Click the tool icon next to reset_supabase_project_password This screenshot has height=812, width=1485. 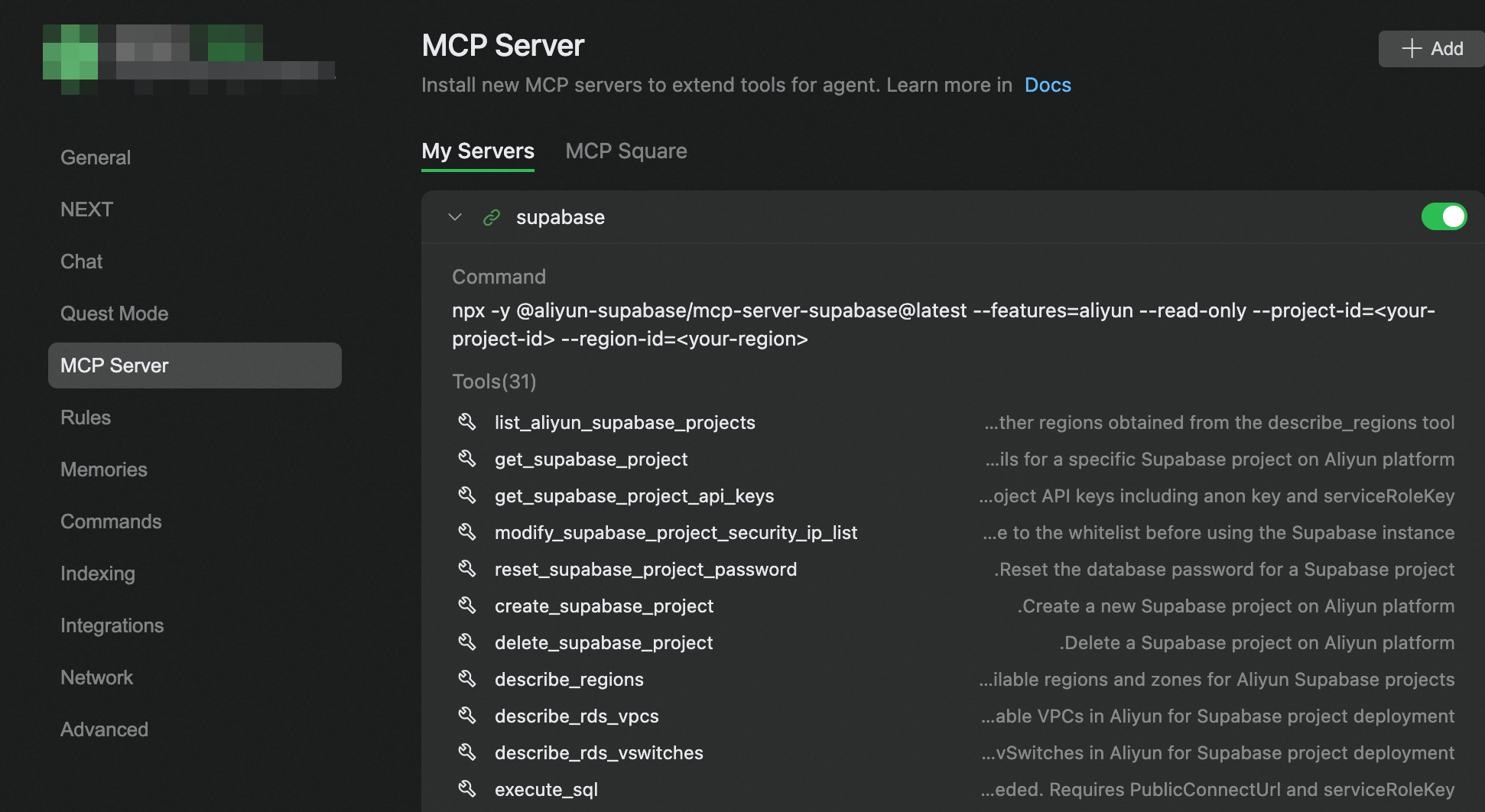click(x=467, y=569)
